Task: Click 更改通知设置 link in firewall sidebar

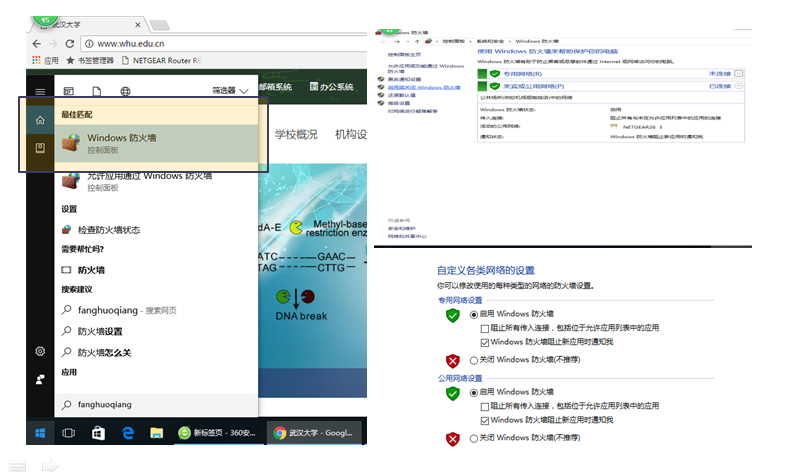Action: click(404, 79)
